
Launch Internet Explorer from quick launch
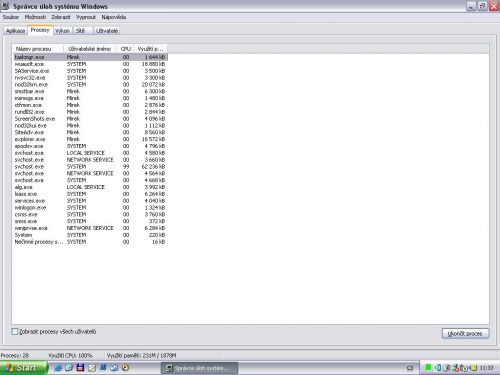point(58,368)
